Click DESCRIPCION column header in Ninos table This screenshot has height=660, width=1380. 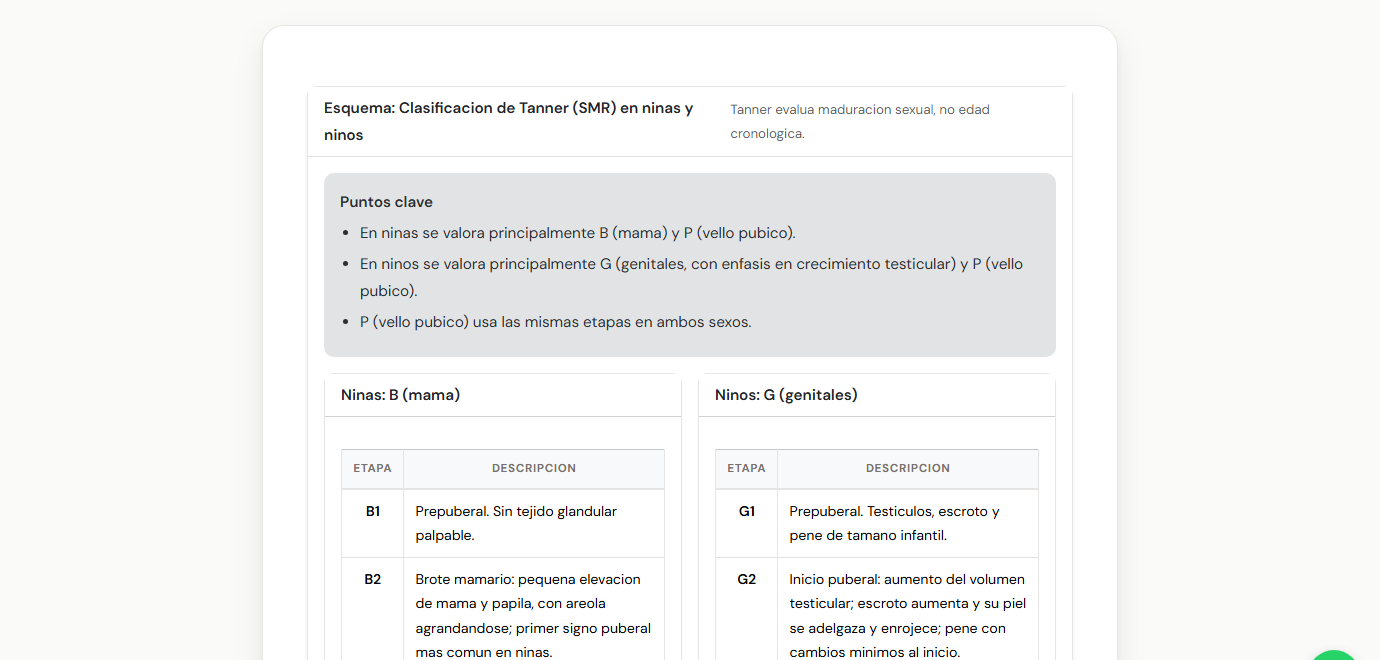[x=908, y=468]
